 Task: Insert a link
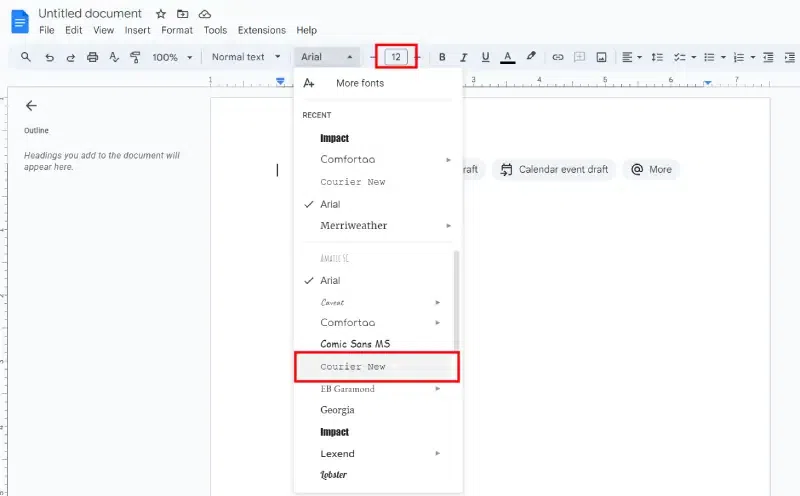(x=558, y=57)
